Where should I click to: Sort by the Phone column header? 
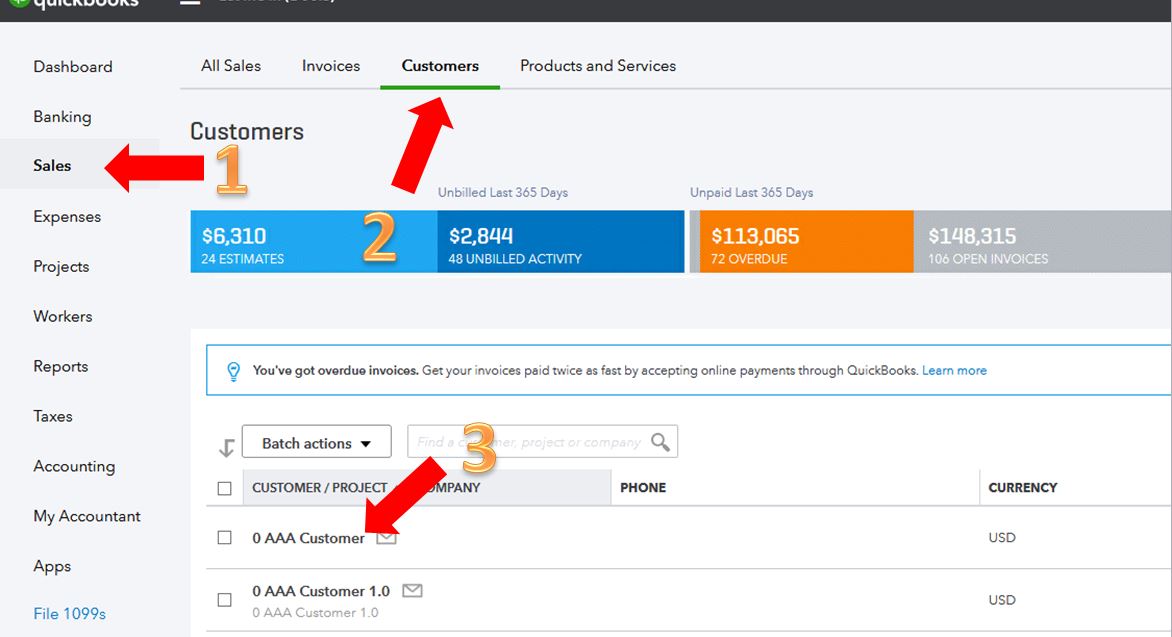point(643,487)
